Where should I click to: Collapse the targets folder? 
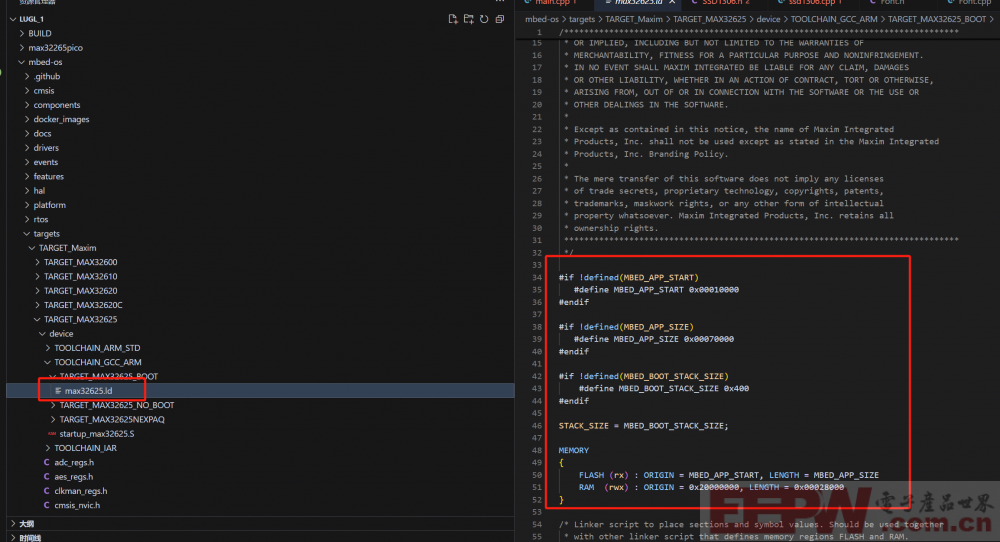coord(27,233)
